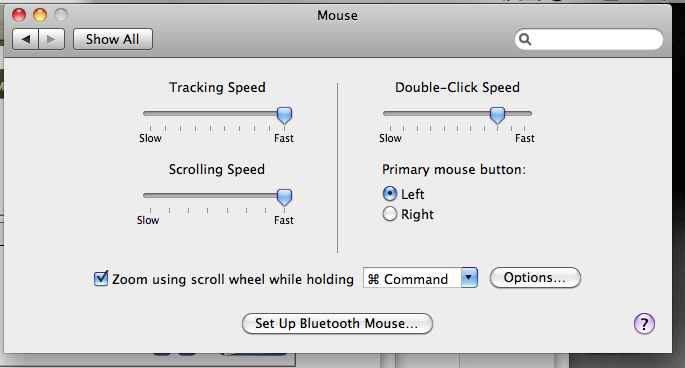Open zoom Options dialog
685x368 pixels.
535,278
